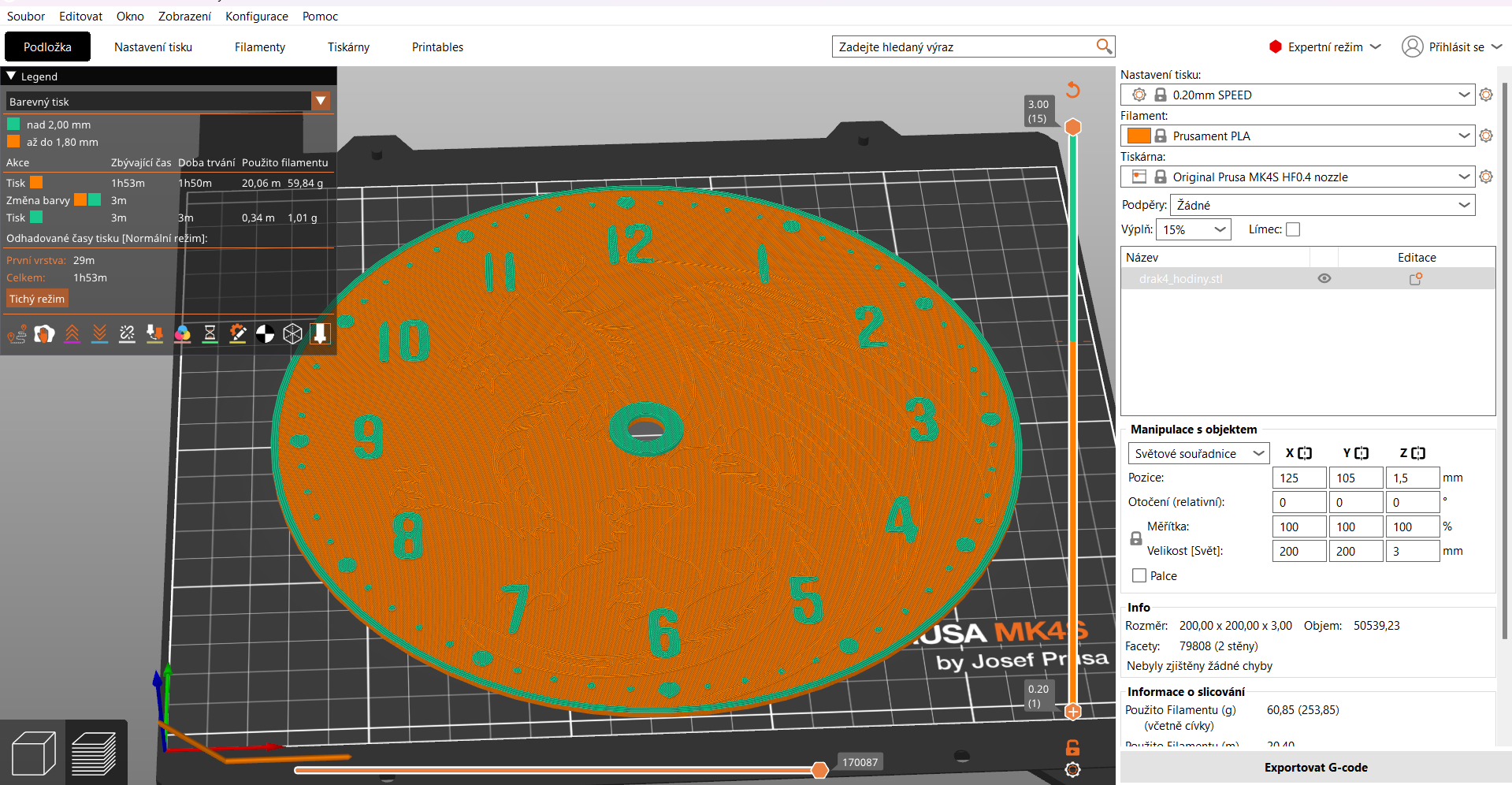Open vertical slider cog settings icon
This screenshot has width=1512, height=785.
1072,770
